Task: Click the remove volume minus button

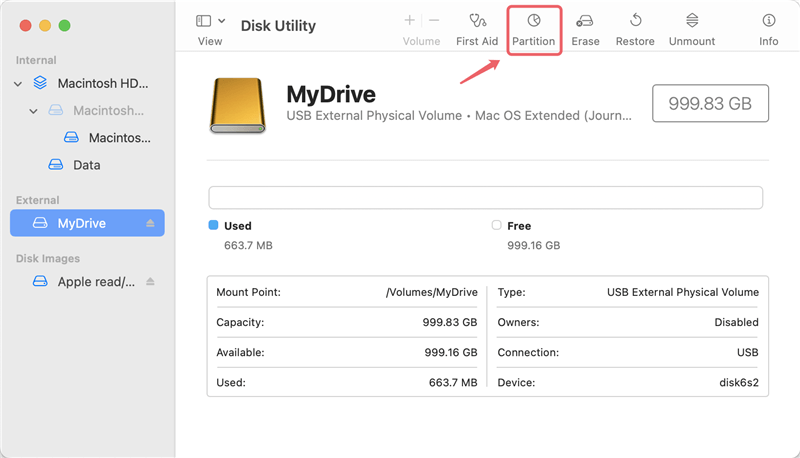Action: pyautogui.click(x=434, y=20)
